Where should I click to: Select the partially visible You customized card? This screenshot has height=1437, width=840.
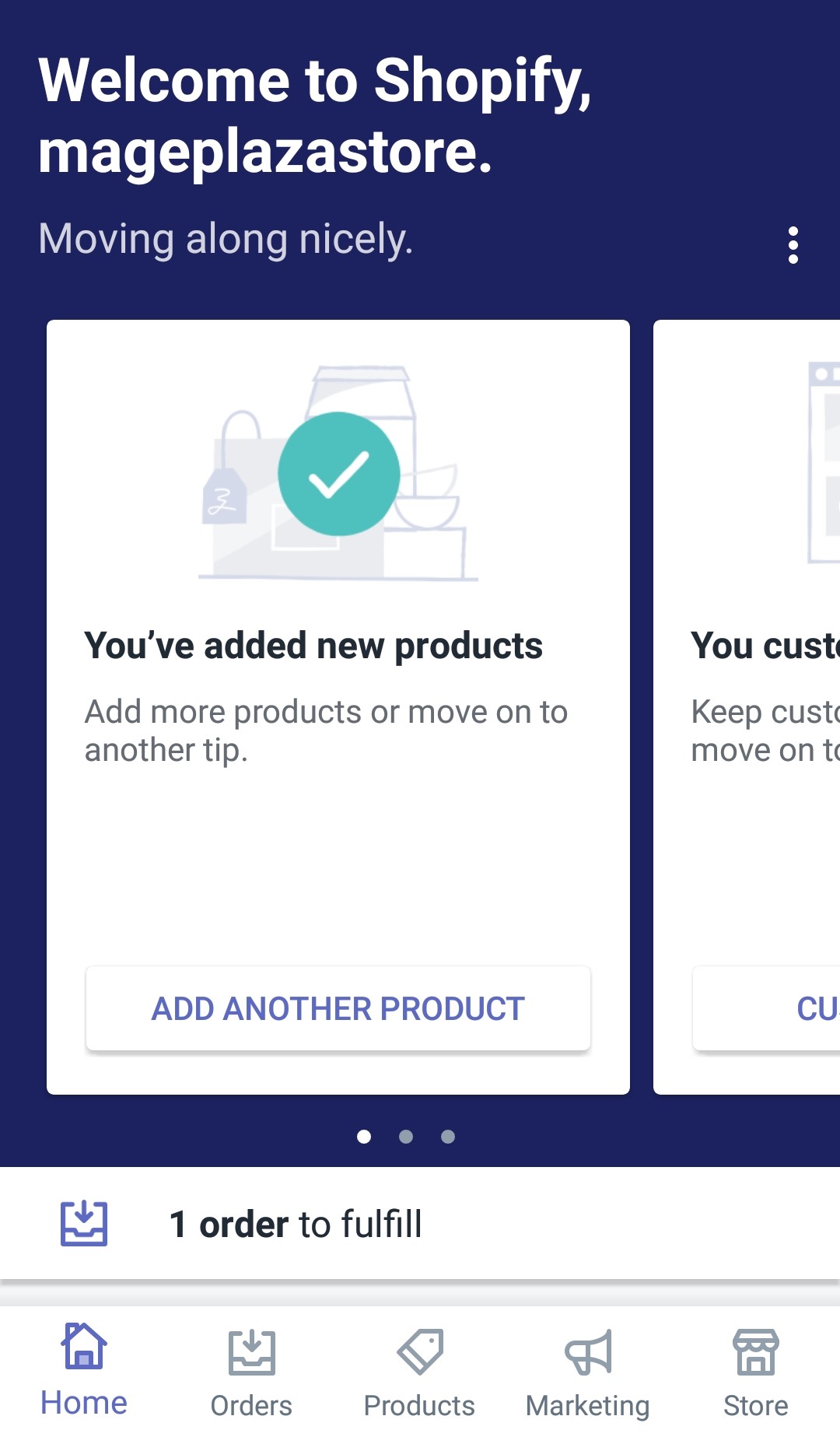pyautogui.click(x=747, y=707)
